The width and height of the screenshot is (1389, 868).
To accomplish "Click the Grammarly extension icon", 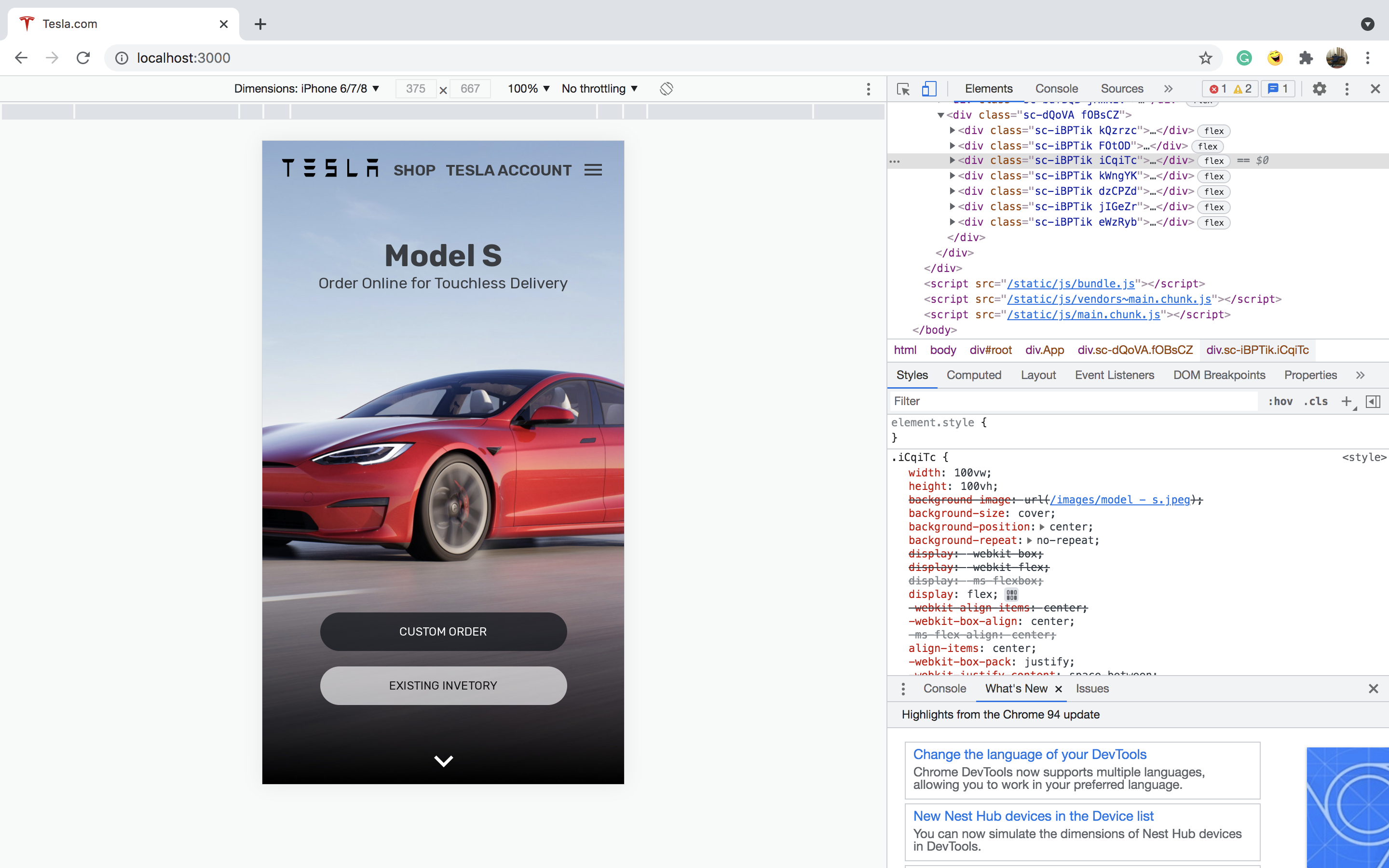I will coord(1243,57).
